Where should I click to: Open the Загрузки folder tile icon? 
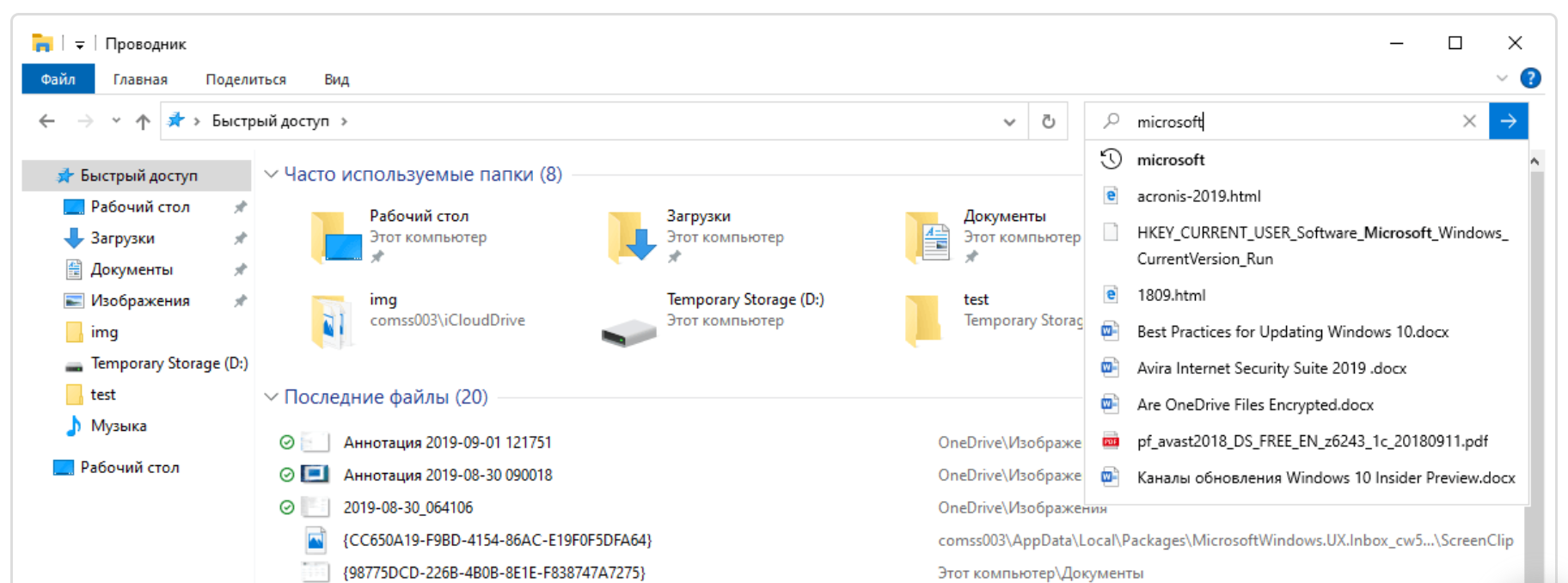point(633,236)
